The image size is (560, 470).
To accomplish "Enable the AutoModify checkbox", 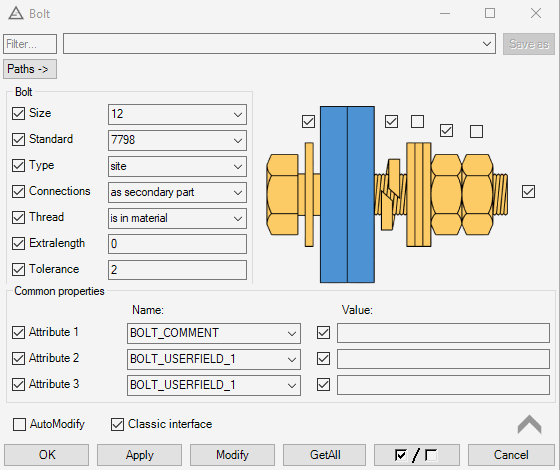I will point(19,424).
